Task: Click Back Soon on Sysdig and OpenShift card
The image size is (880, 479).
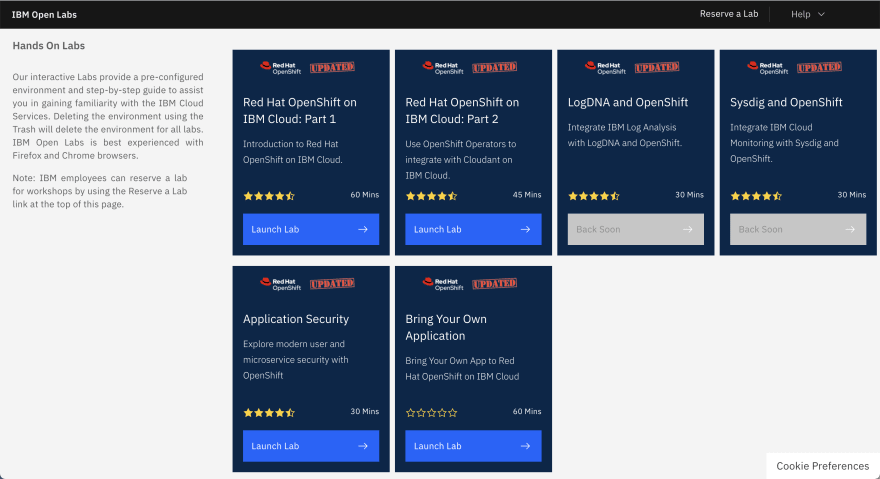Action: click(798, 229)
